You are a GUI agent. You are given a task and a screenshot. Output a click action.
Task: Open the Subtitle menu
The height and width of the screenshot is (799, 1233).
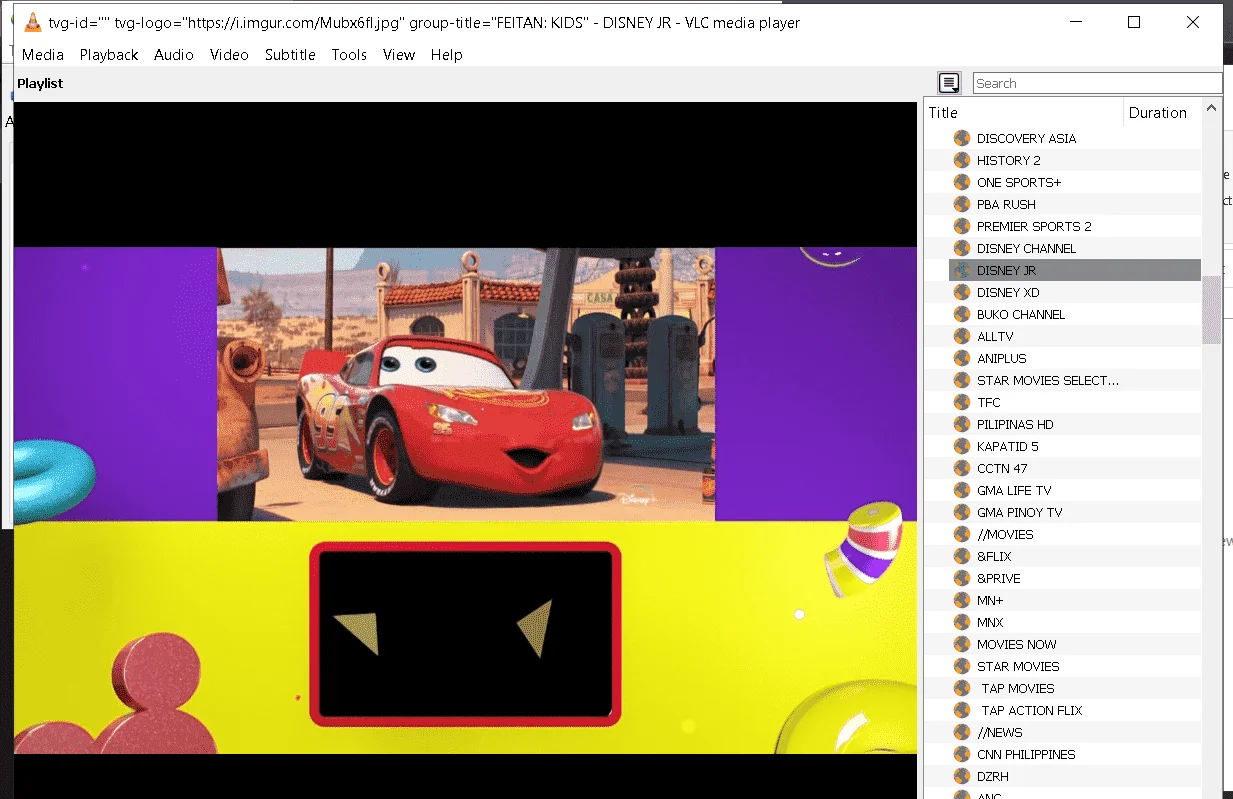pos(290,55)
